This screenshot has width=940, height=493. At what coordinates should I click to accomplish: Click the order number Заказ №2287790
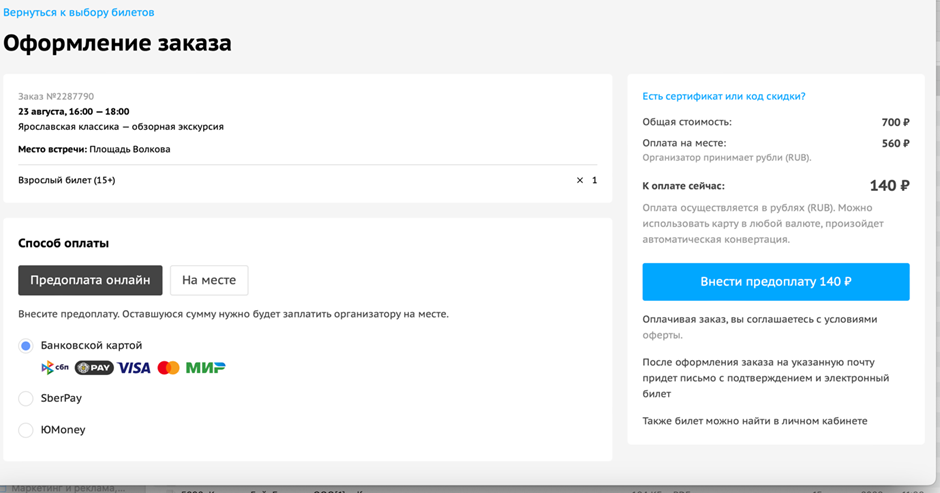(x=56, y=97)
